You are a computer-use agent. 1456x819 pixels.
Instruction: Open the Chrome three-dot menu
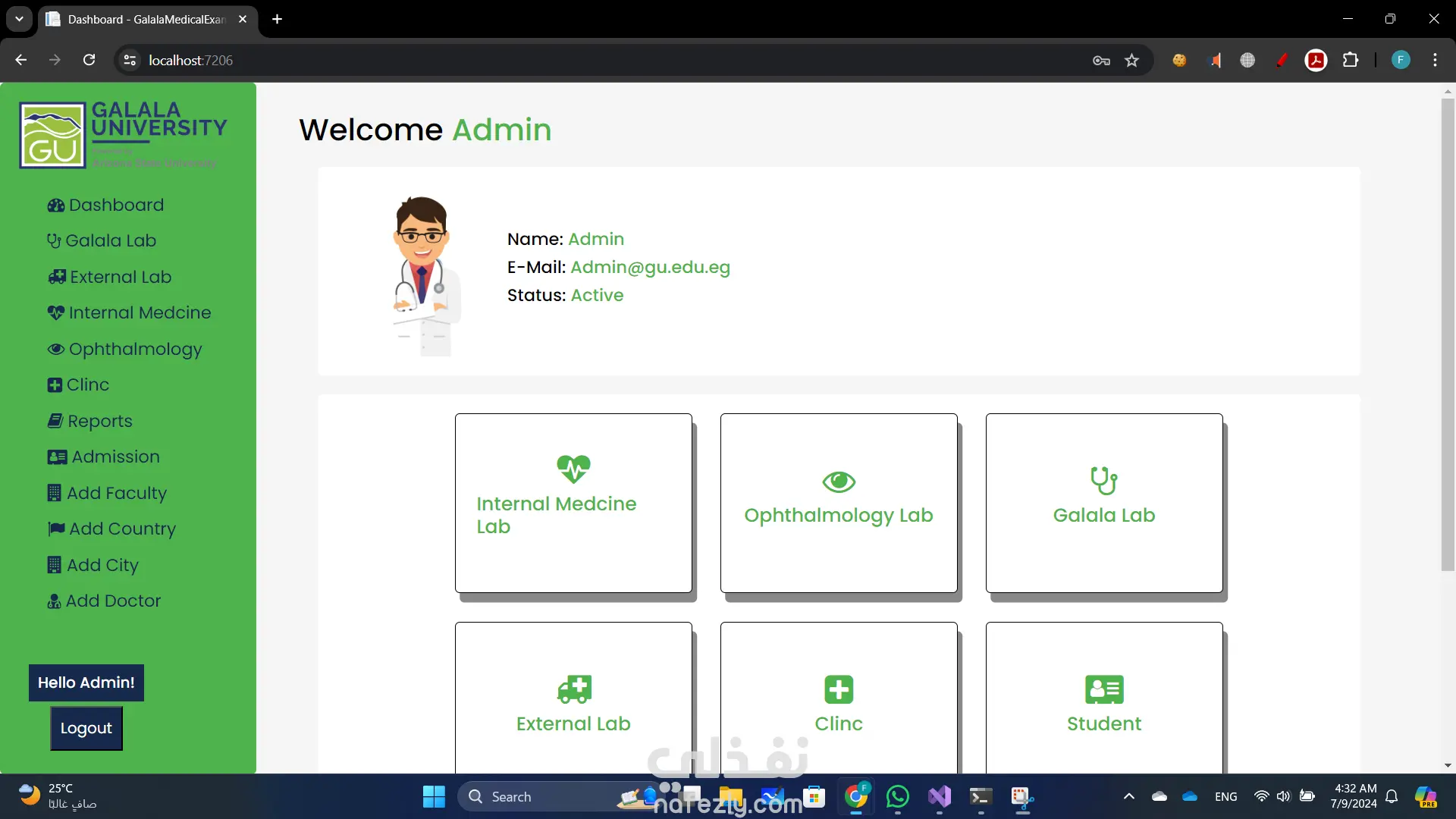click(1435, 61)
